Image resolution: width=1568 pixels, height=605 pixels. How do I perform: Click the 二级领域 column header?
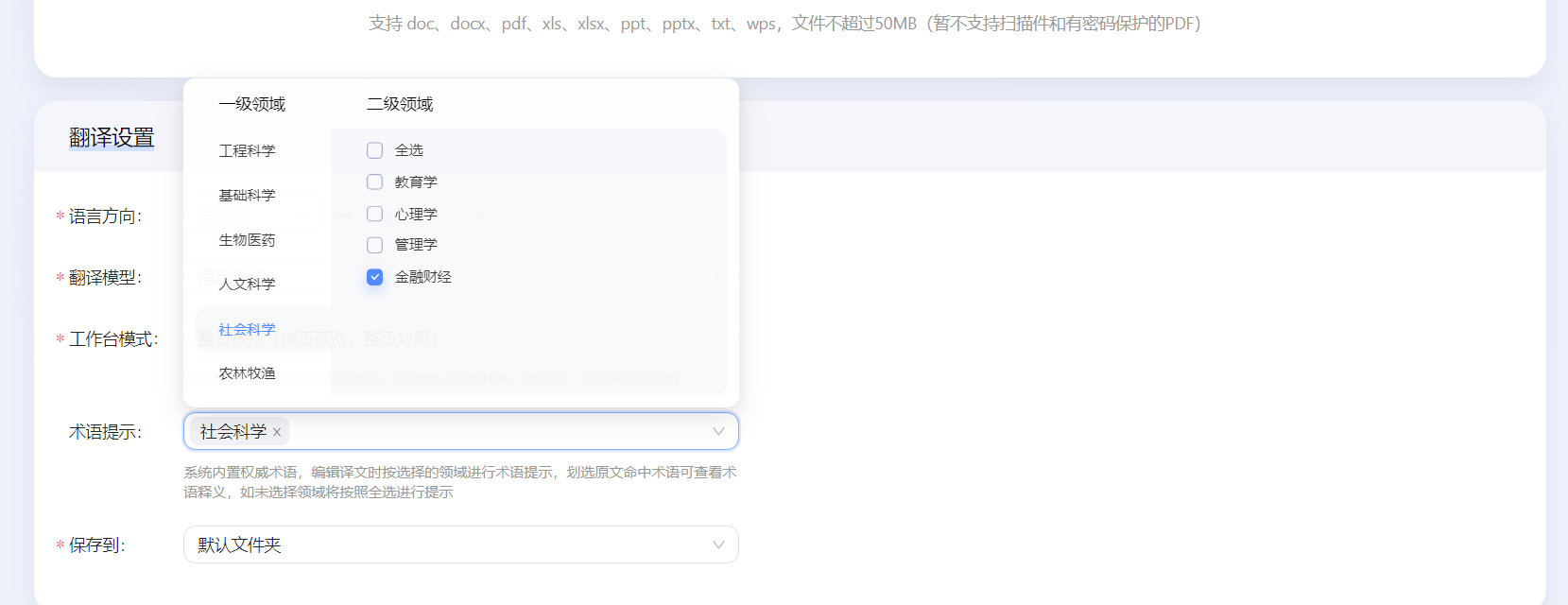(x=400, y=104)
